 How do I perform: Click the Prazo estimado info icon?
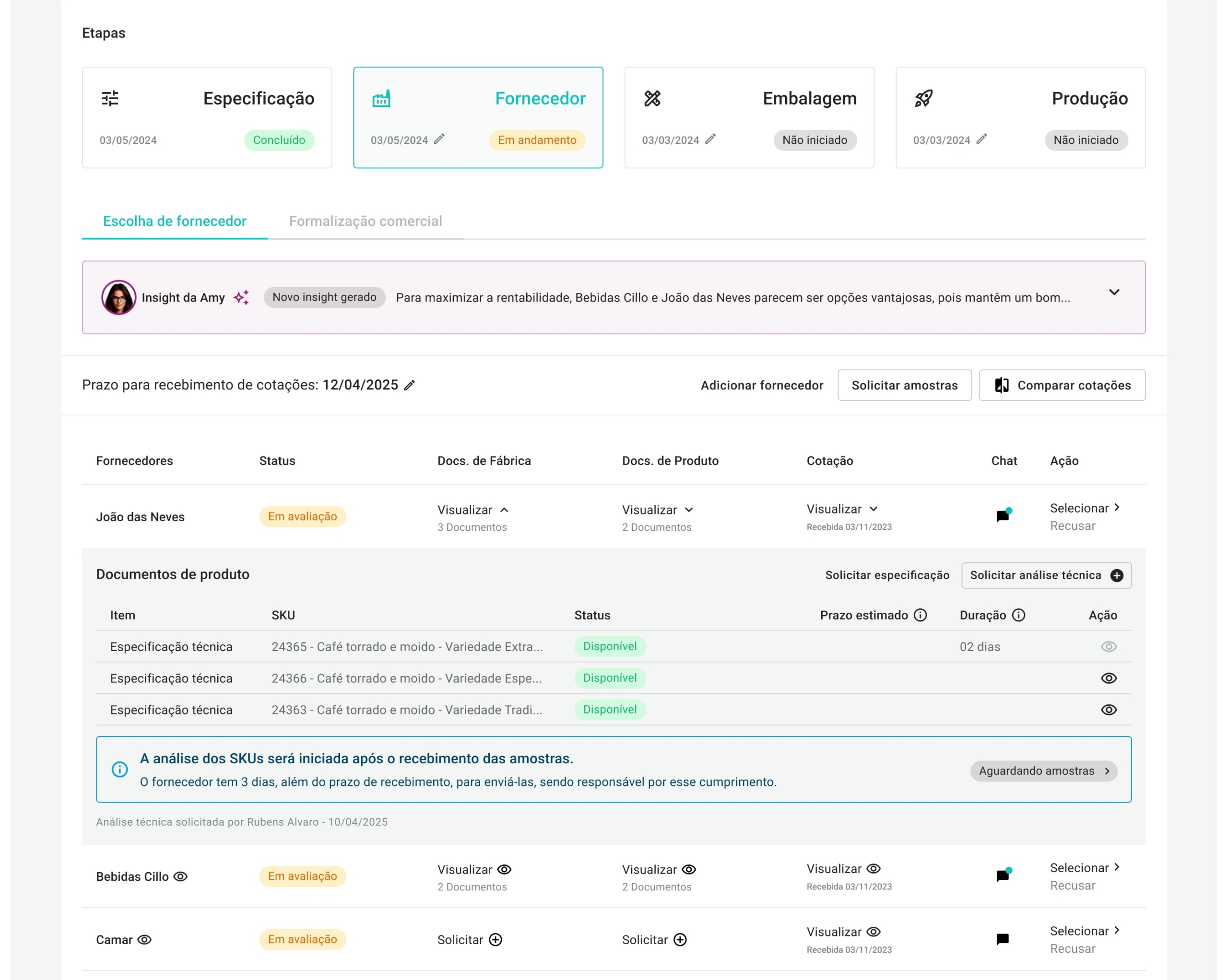[x=921, y=615]
